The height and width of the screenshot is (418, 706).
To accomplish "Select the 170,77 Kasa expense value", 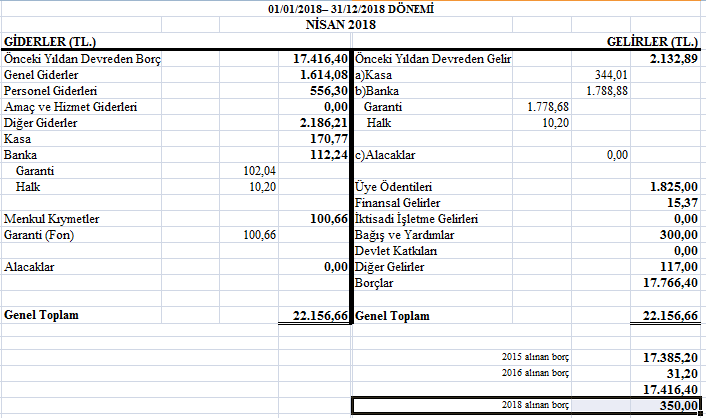I will 329,139.
